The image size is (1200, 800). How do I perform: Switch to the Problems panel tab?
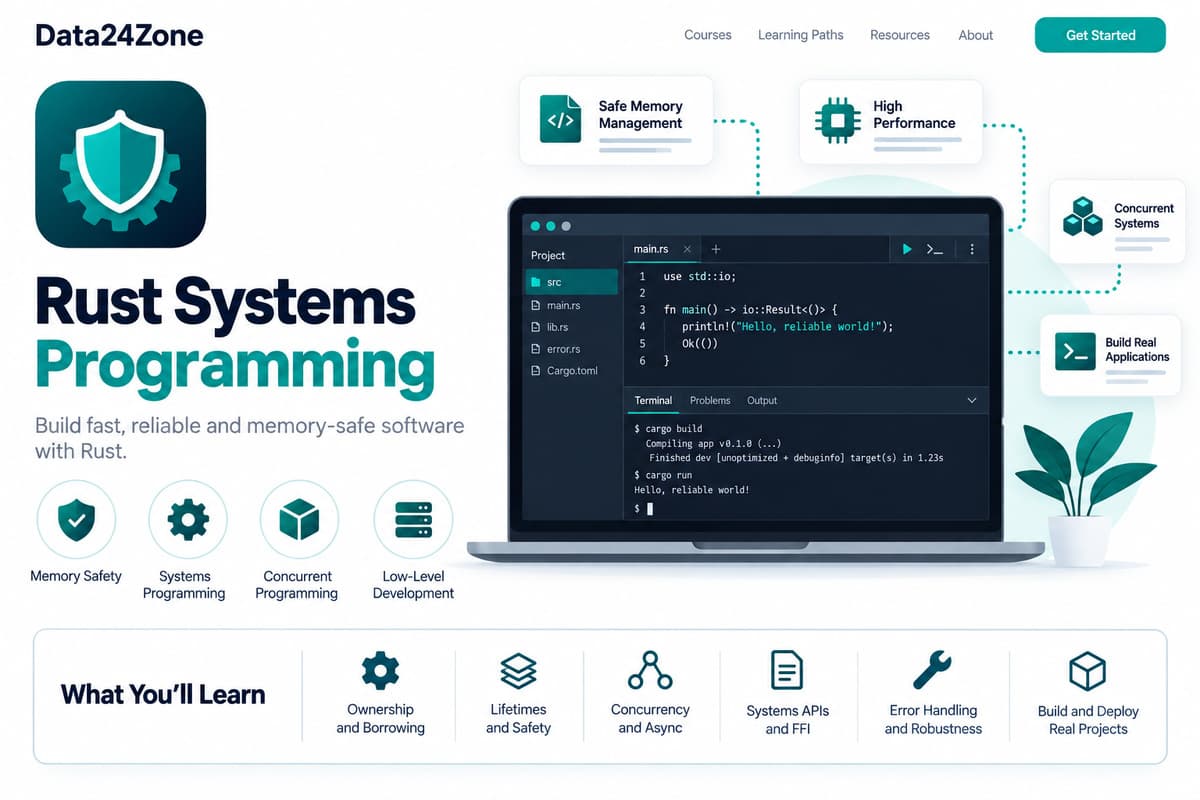pos(710,400)
